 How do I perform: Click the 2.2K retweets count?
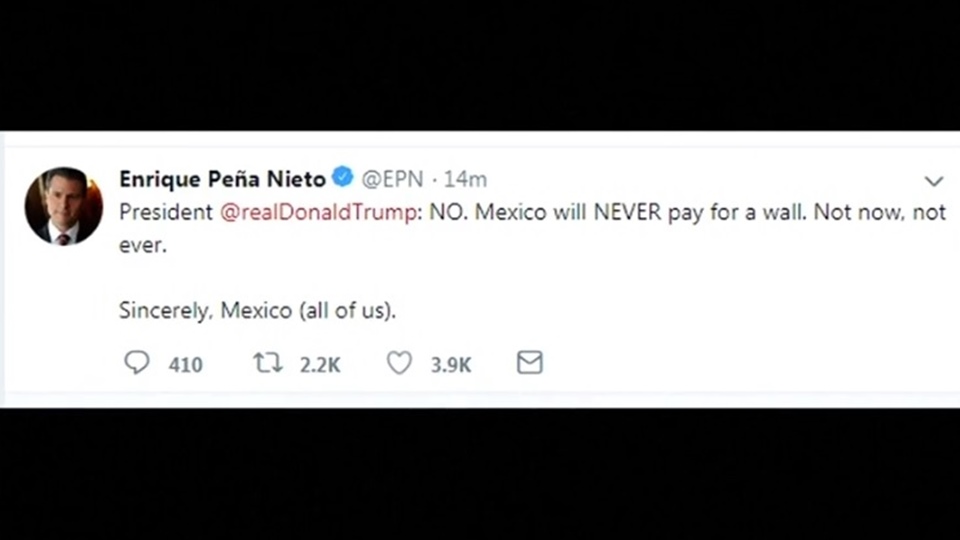coord(320,365)
